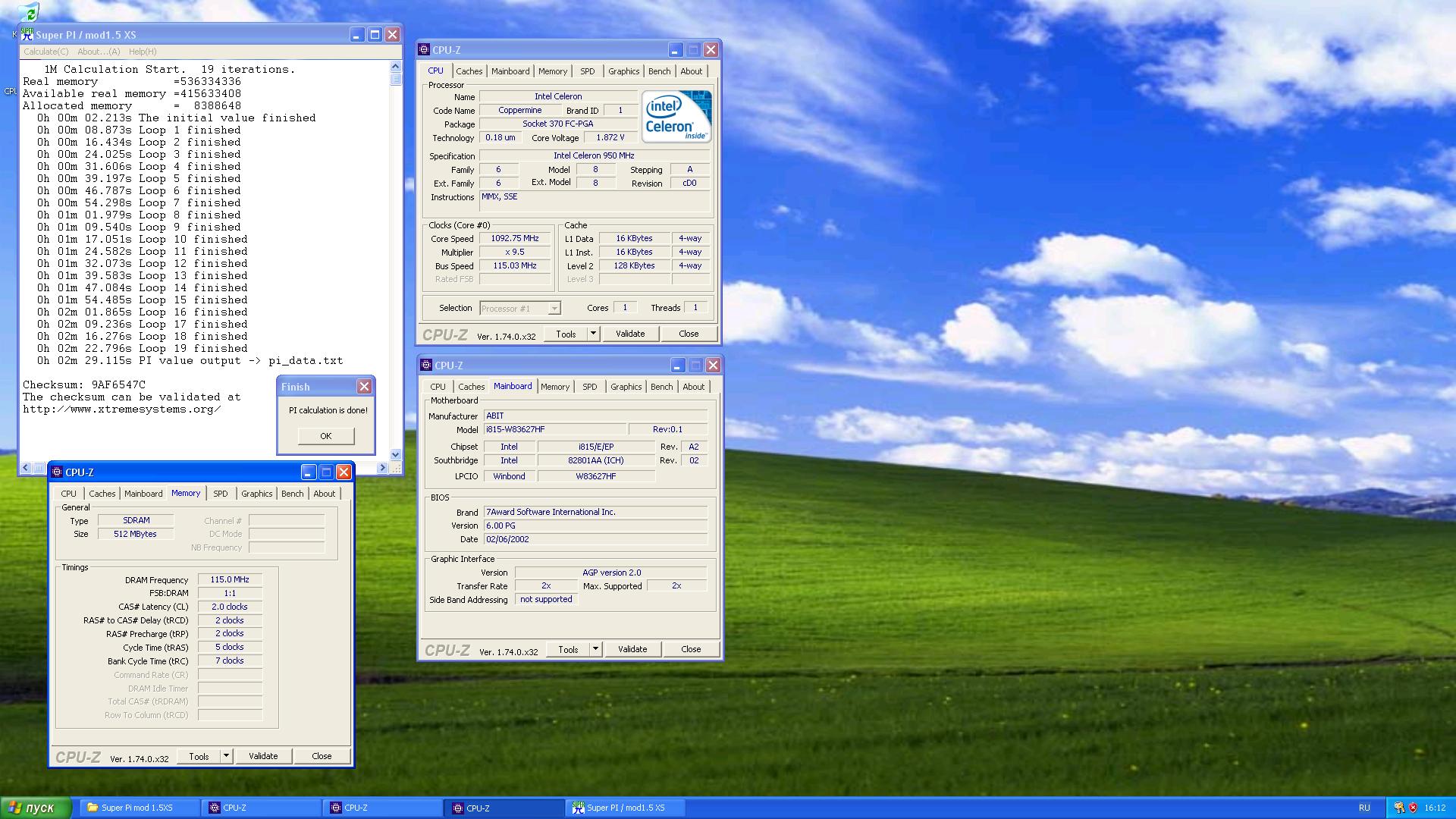This screenshot has width=1456, height=819.
Task: Click the red shield security tray icon
Action: click(x=1413, y=808)
